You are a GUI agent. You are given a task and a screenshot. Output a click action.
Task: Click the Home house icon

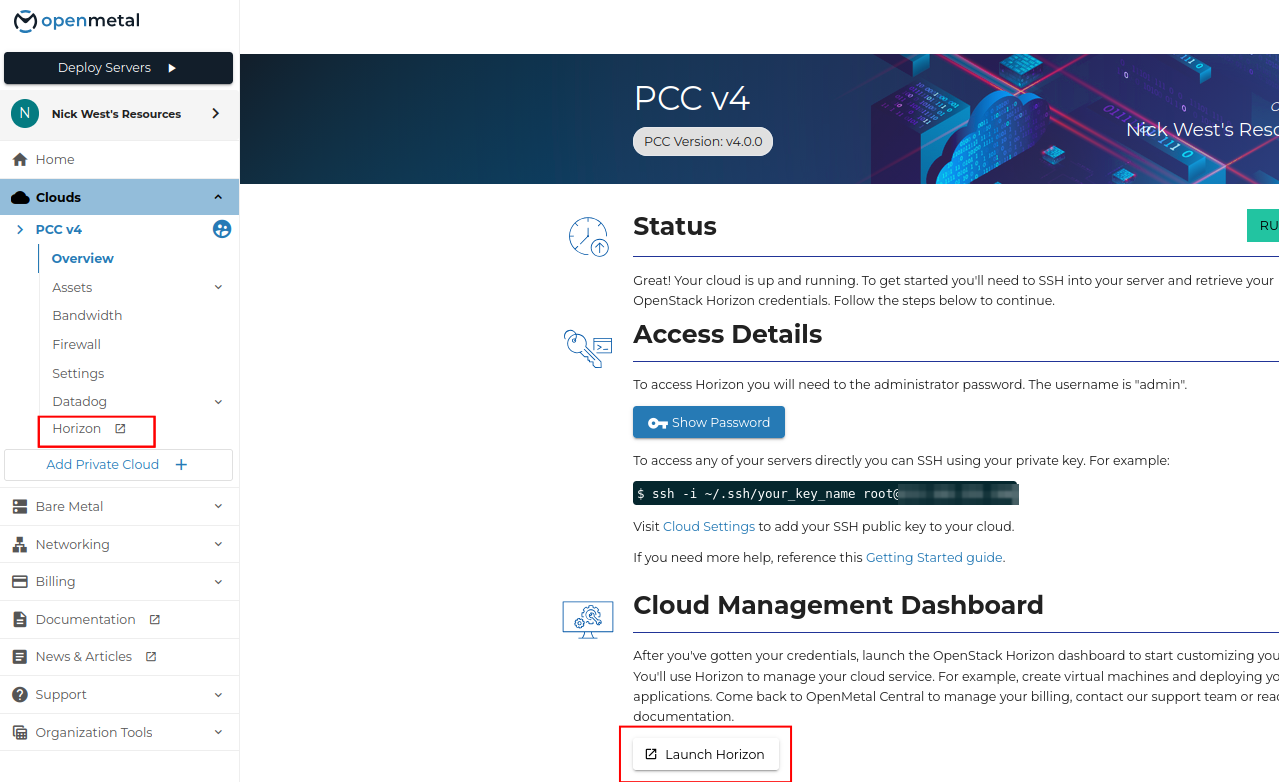point(19,160)
